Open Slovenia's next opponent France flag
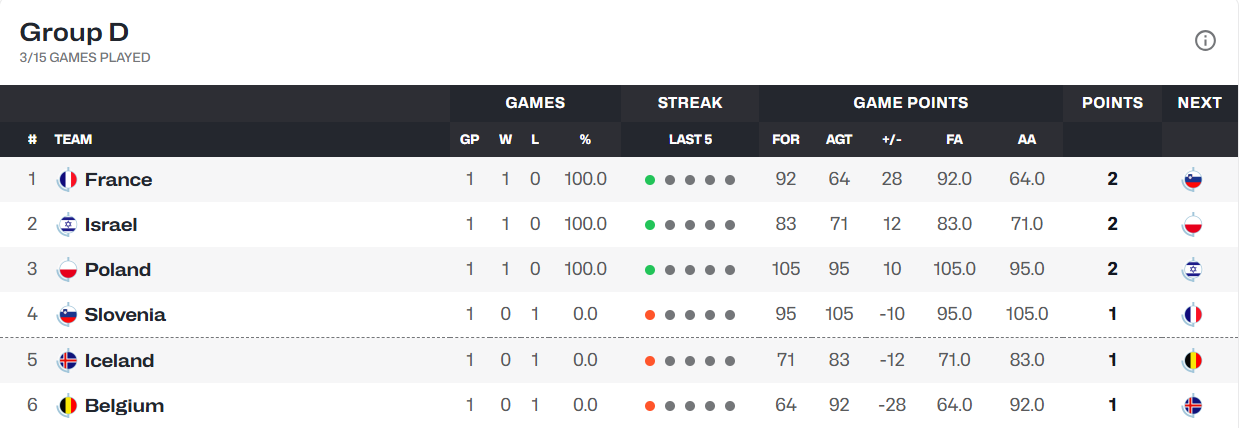 [1191, 315]
